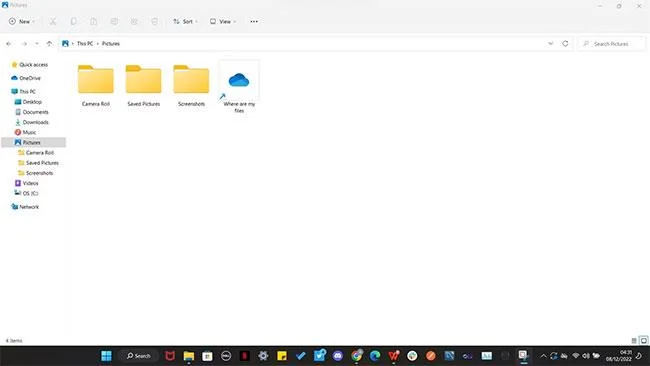
Task: Open Microsoft Store from the taskbar
Action: 207,356
